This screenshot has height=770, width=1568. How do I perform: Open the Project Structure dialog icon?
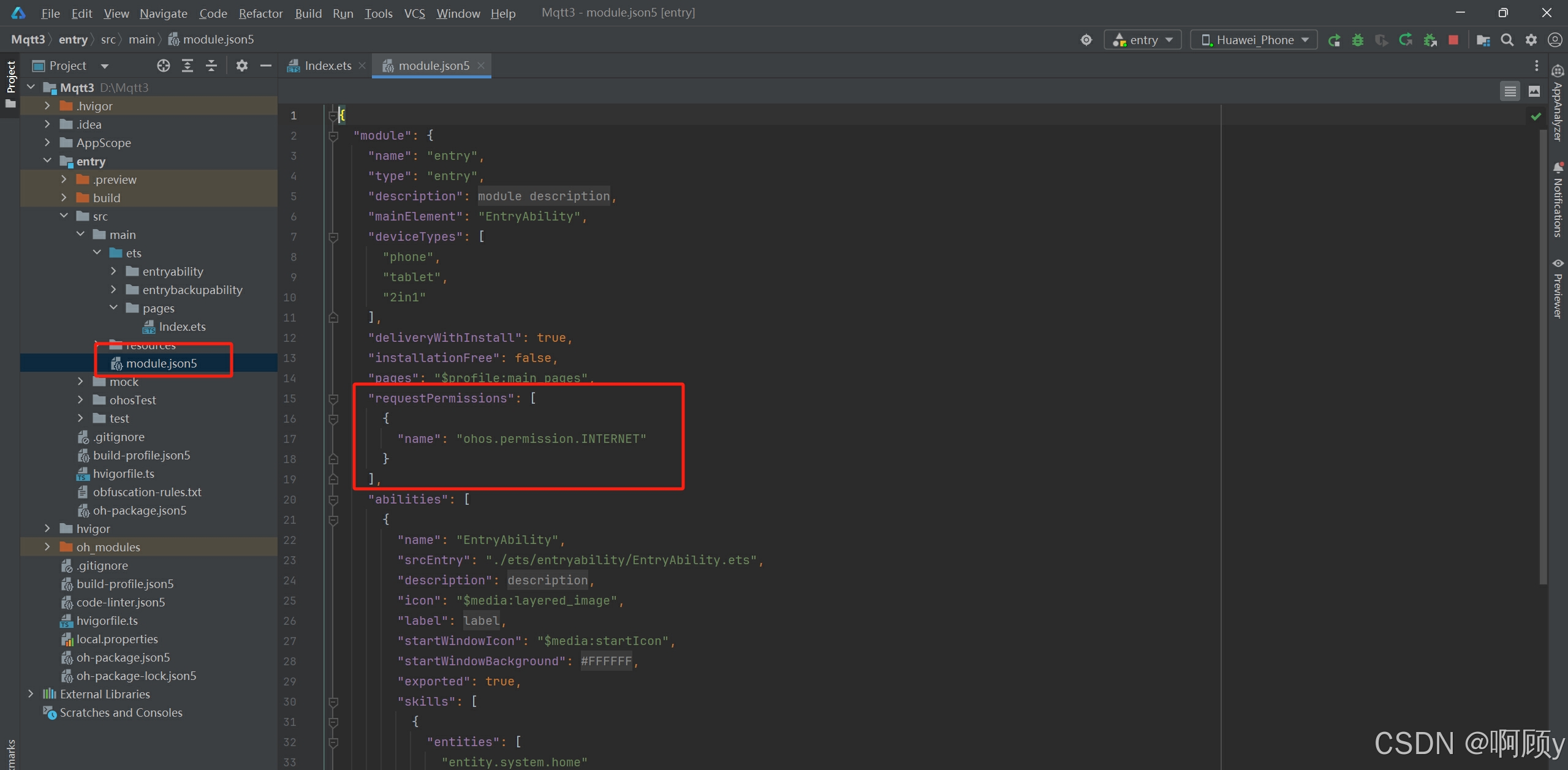(x=1483, y=40)
